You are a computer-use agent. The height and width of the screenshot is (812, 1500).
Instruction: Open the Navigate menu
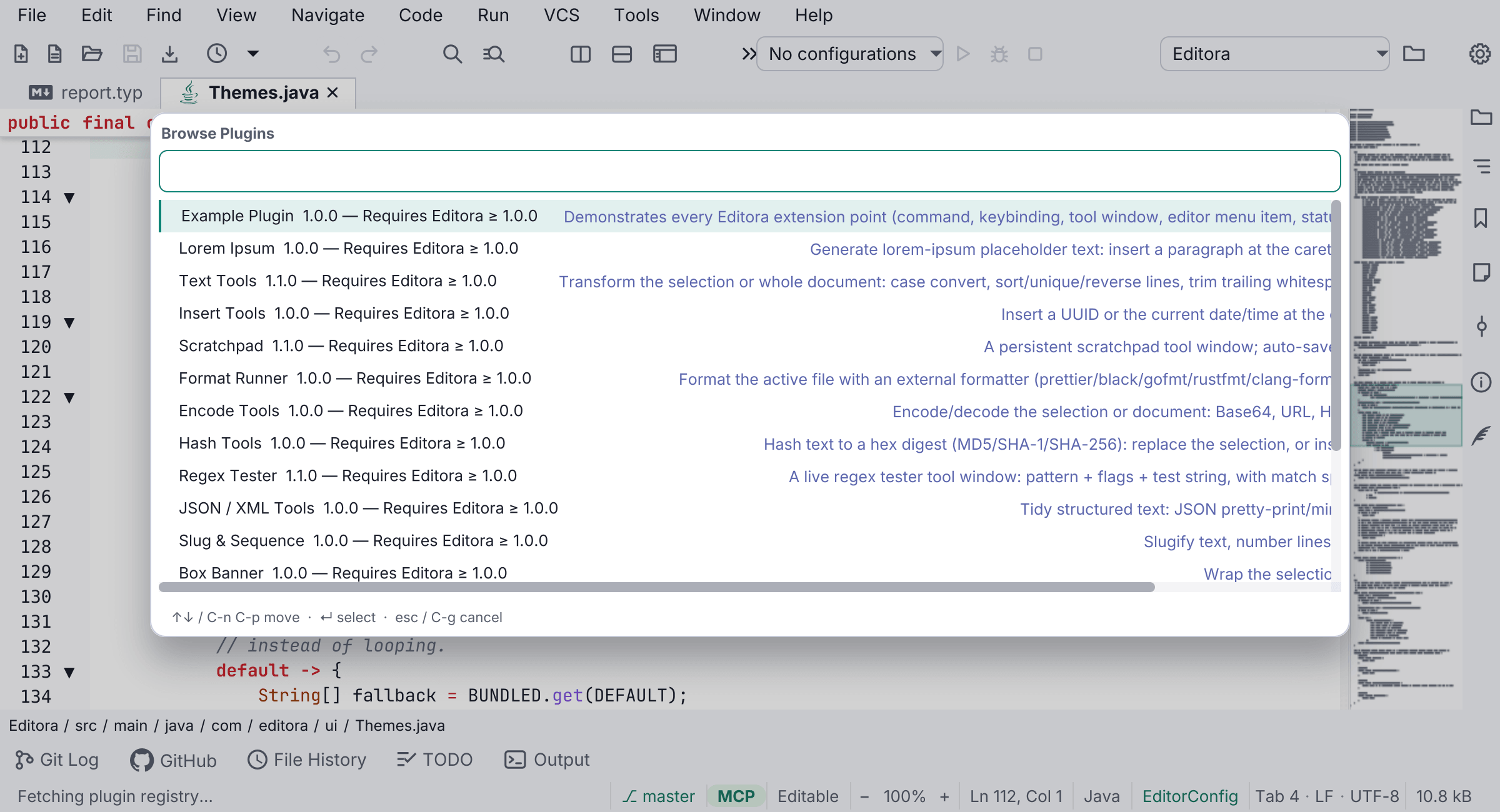[327, 15]
